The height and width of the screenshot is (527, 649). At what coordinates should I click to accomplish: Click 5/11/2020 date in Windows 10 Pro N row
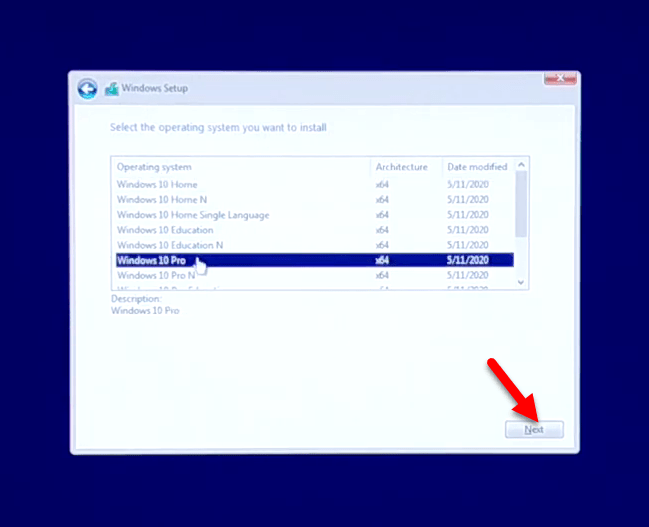click(468, 275)
